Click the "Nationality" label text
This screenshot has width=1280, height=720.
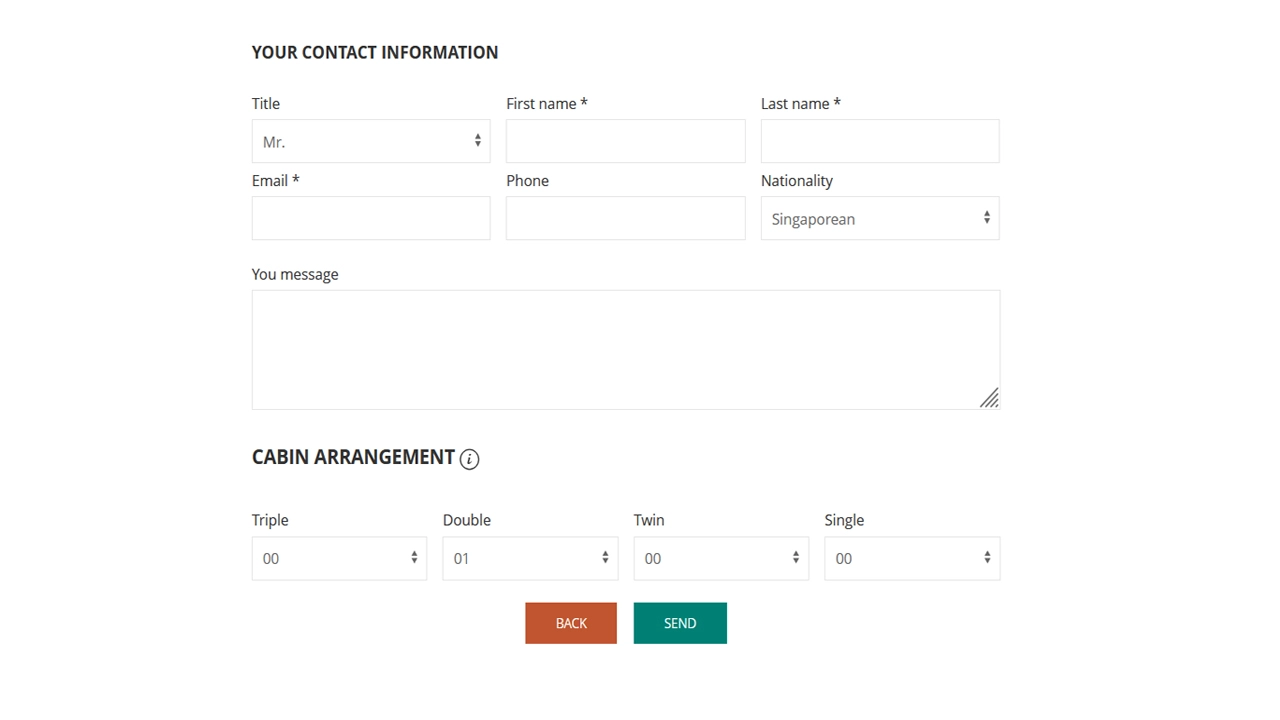[796, 181]
